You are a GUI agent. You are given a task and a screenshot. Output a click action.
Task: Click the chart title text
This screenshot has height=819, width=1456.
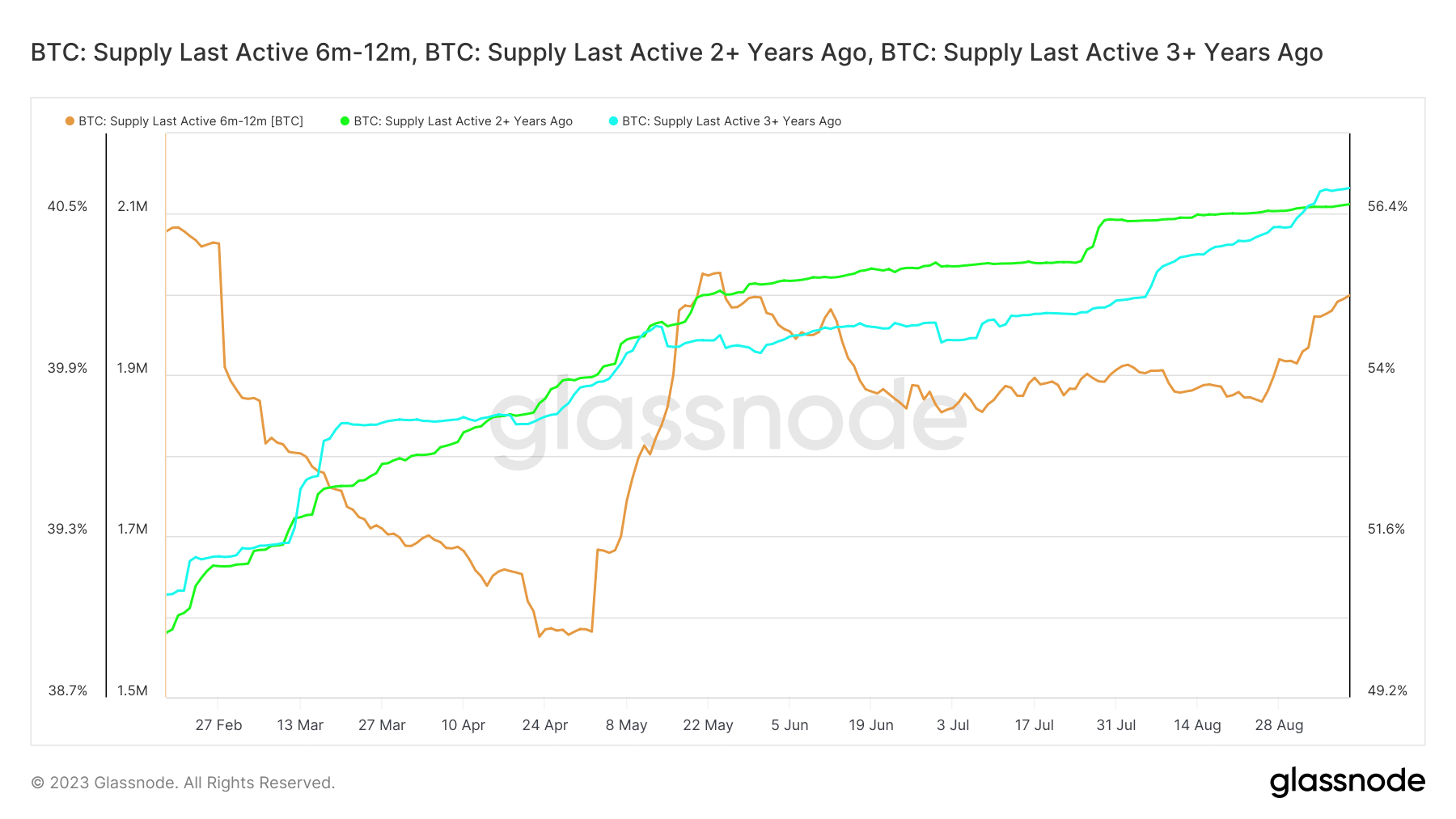(676, 53)
